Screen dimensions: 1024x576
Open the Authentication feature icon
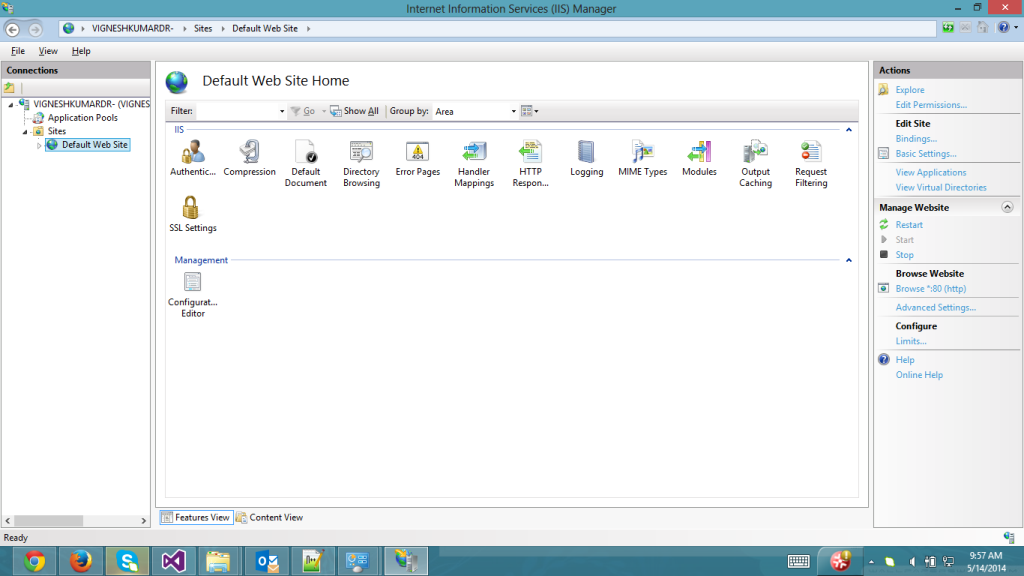tap(193, 153)
